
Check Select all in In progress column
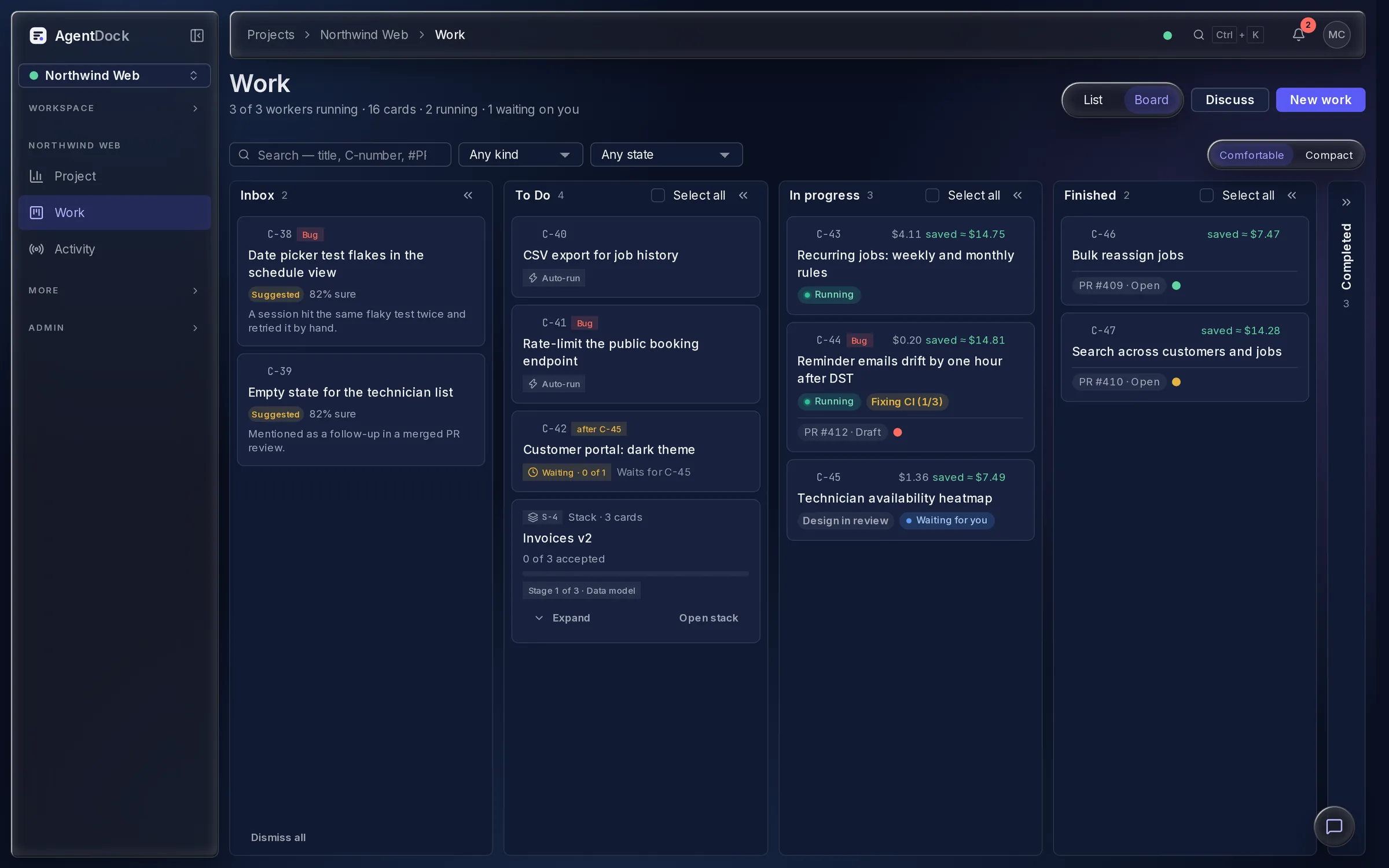(x=932, y=196)
